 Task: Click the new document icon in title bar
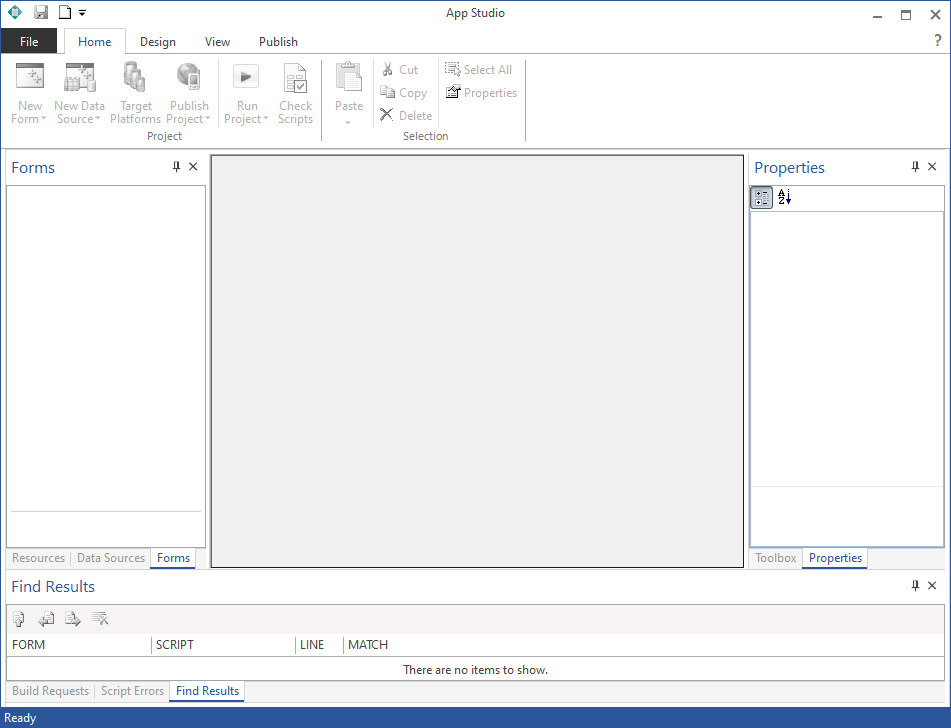(64, 12)
